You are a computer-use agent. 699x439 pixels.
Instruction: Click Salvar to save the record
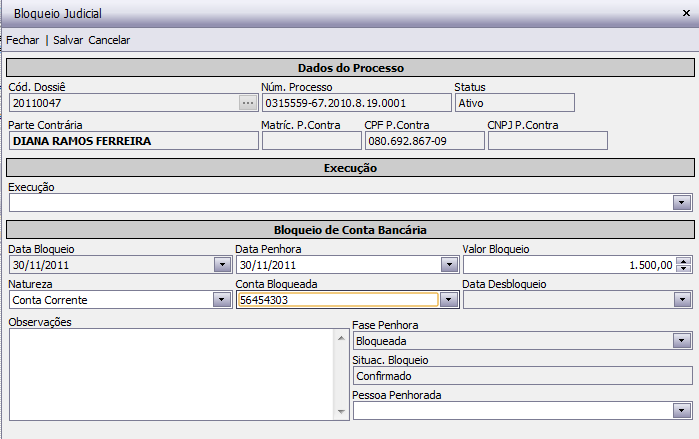[x=68, y=40]
